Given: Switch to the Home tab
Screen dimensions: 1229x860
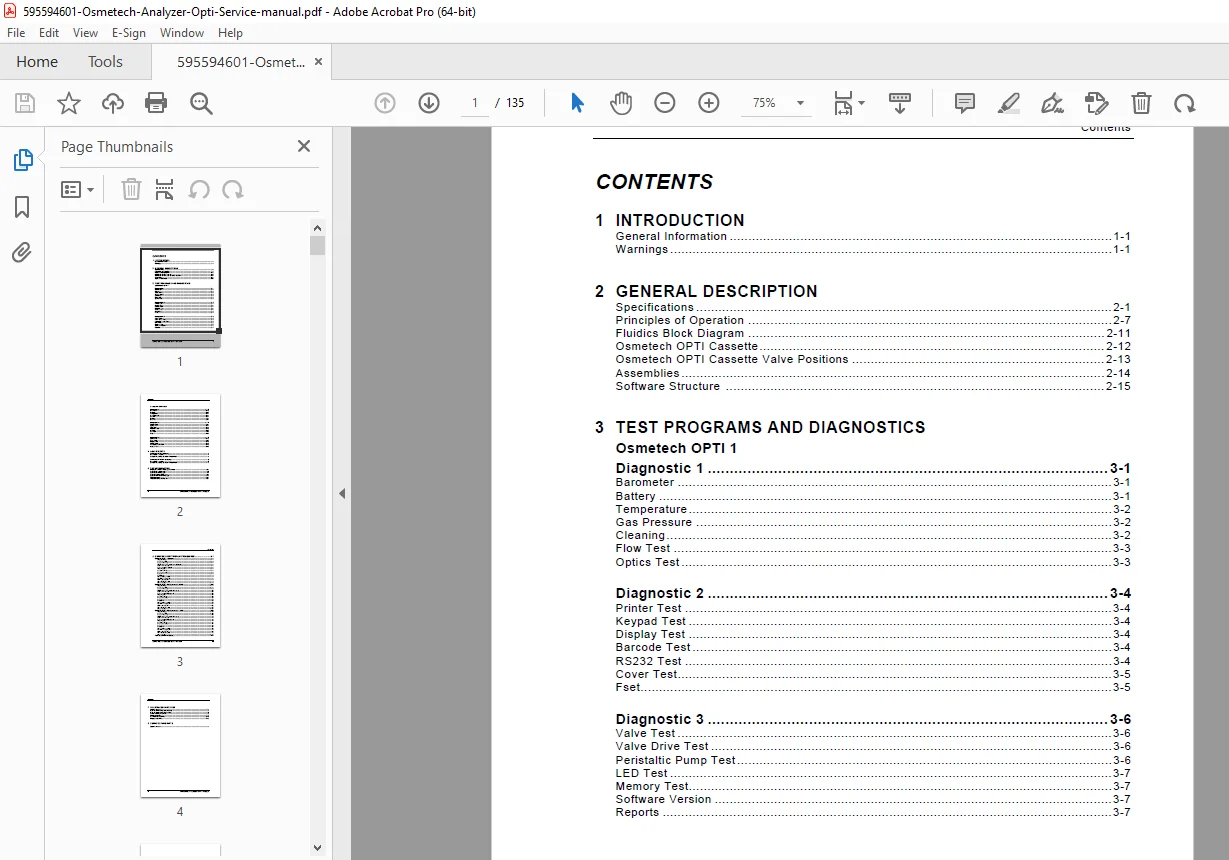Looking at the screenshot, I should pyautogui.click(x=37, y=62).
